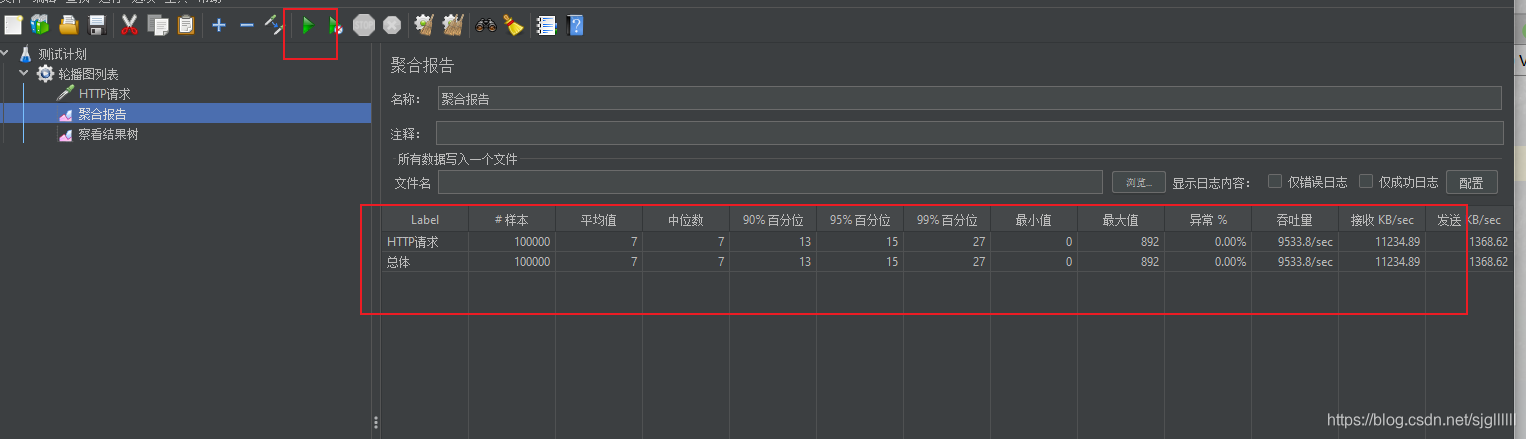Click the 27 value in 总体 row
Screen dimensions: 1526x439
coord(947,262)
